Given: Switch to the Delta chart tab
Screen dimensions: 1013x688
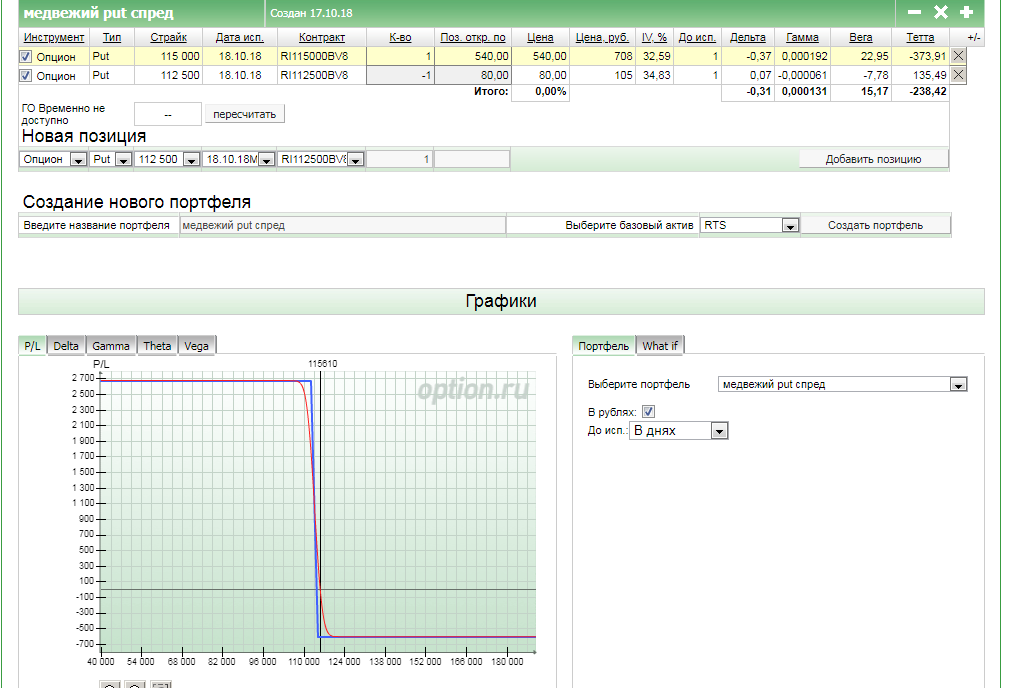Looking at the screenshot, I should pyautogui.click(x=66, y=346).
